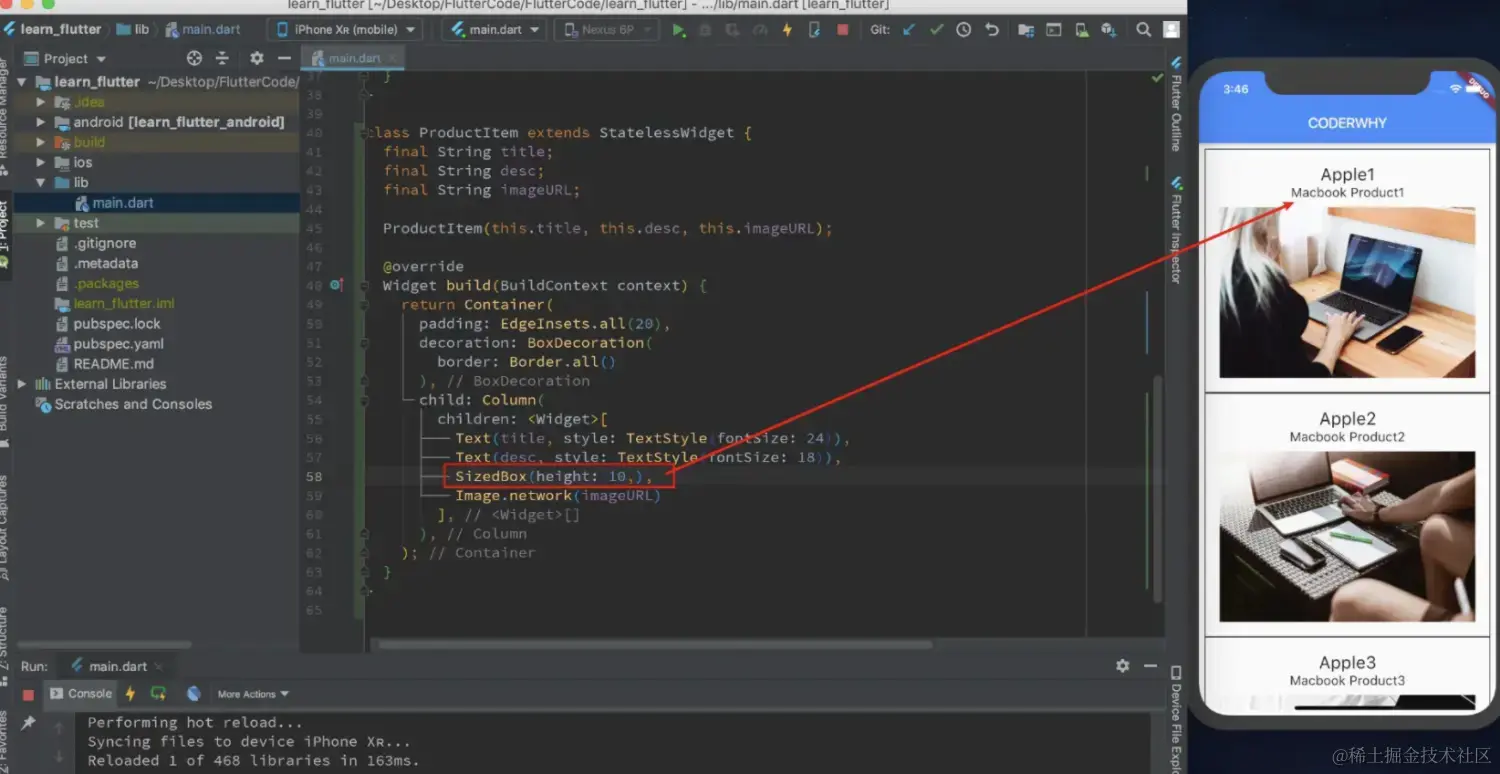Select the override gutter marker at line 48
This screenshot has height=774, width=1500.
pyautogui.click(x=337, y=285)
